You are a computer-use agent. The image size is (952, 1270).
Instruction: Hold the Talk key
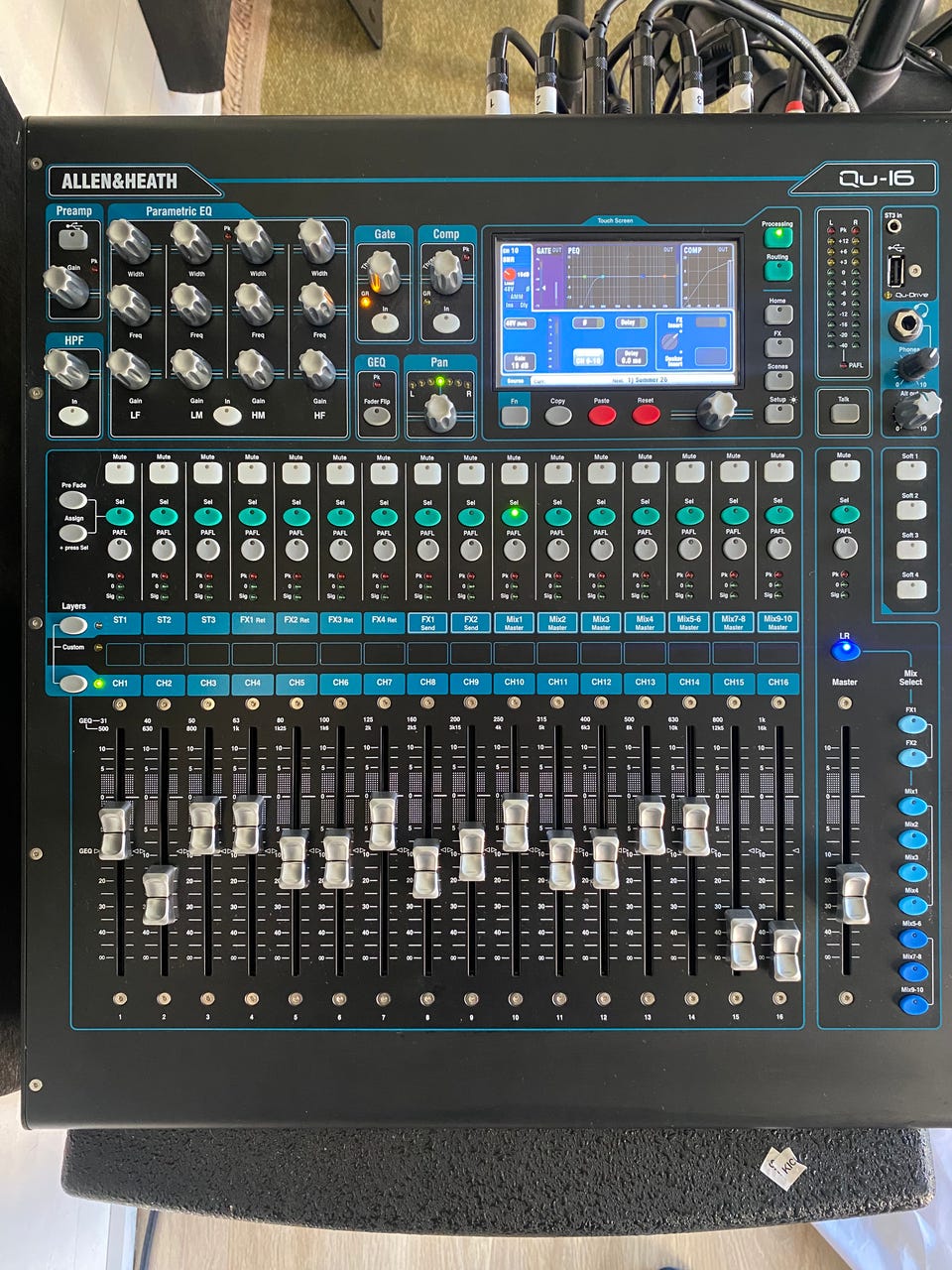point(844,412)
